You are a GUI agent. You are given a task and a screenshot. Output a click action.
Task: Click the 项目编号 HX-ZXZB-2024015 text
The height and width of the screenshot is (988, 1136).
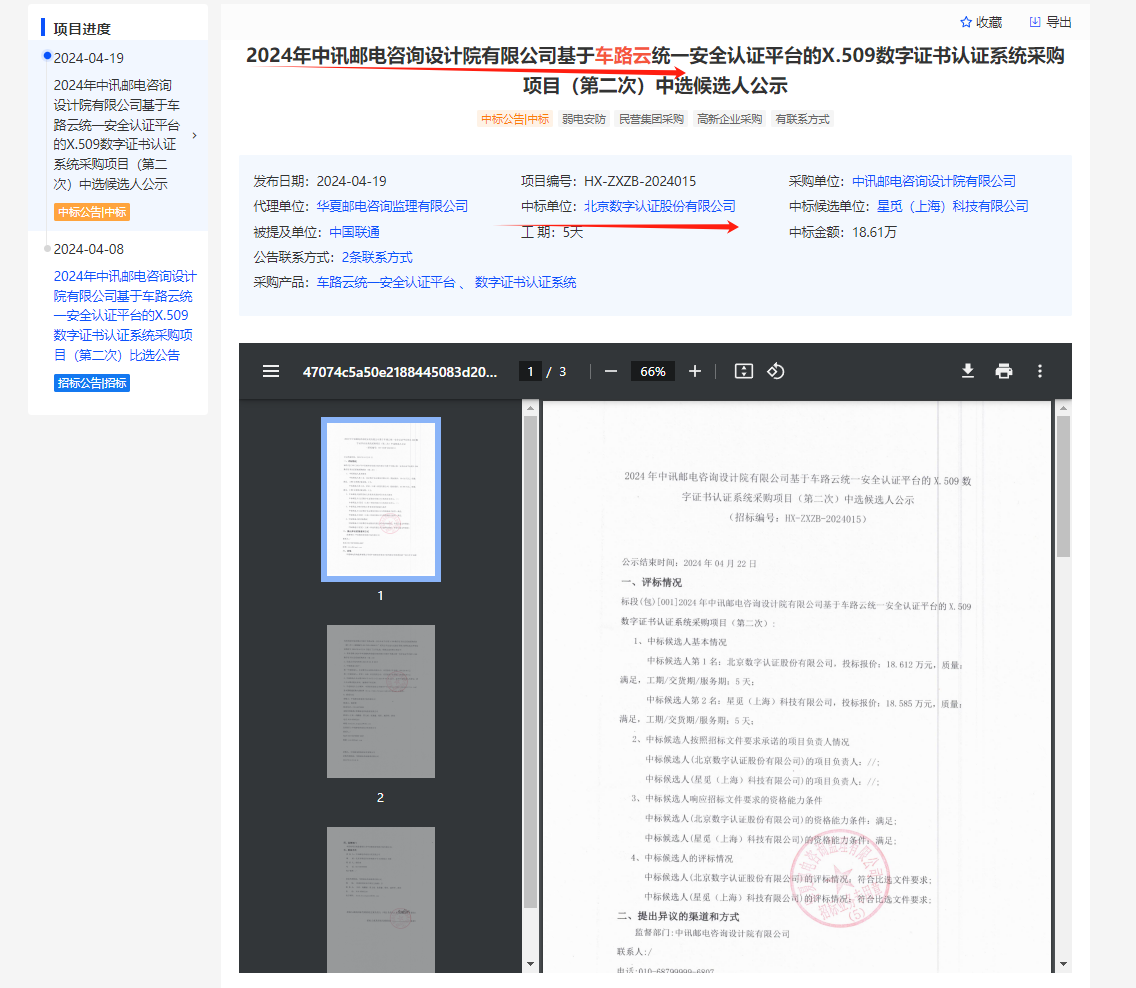click(609, 181)
